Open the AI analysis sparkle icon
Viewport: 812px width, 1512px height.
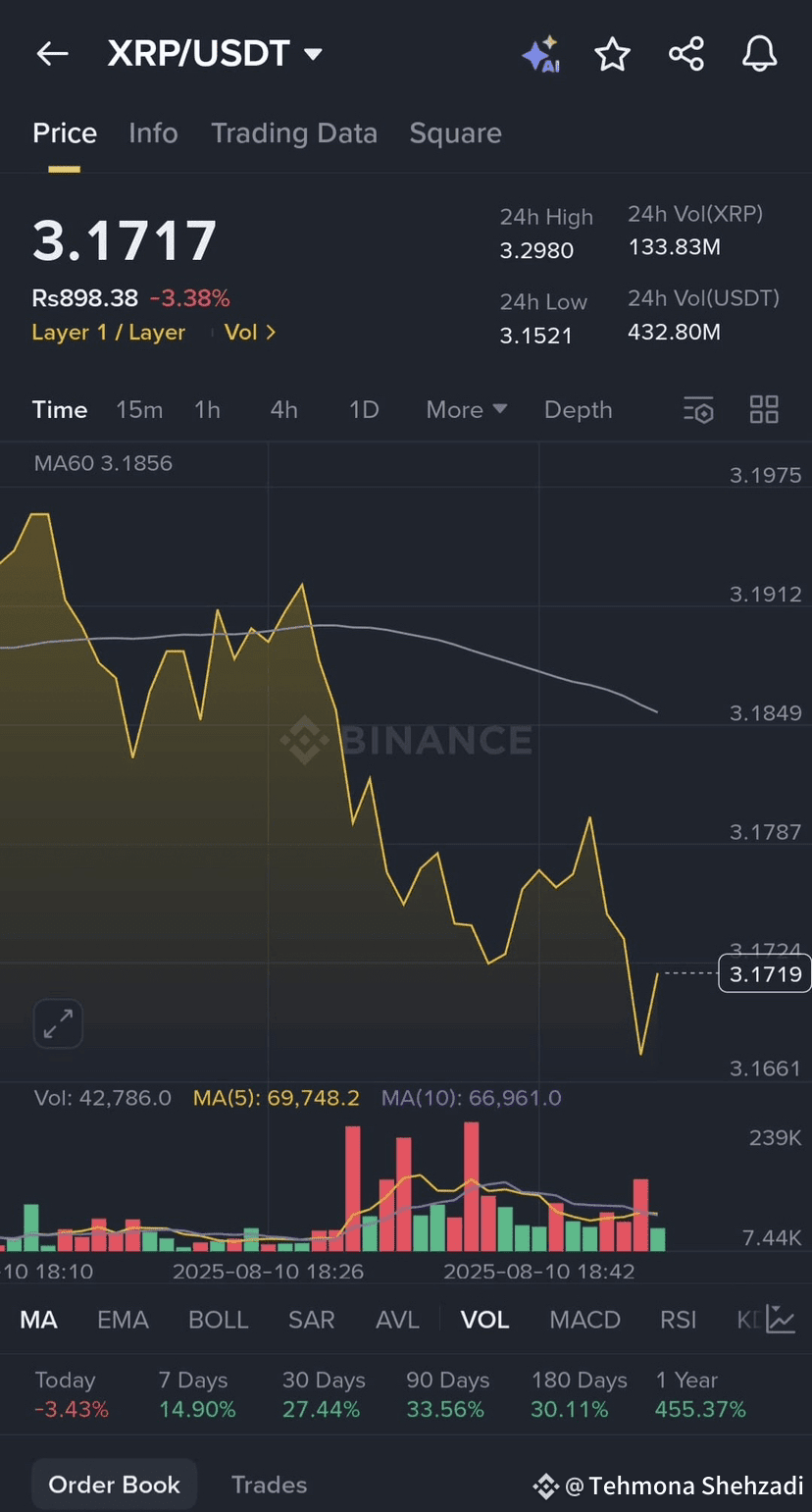[540, 54]
